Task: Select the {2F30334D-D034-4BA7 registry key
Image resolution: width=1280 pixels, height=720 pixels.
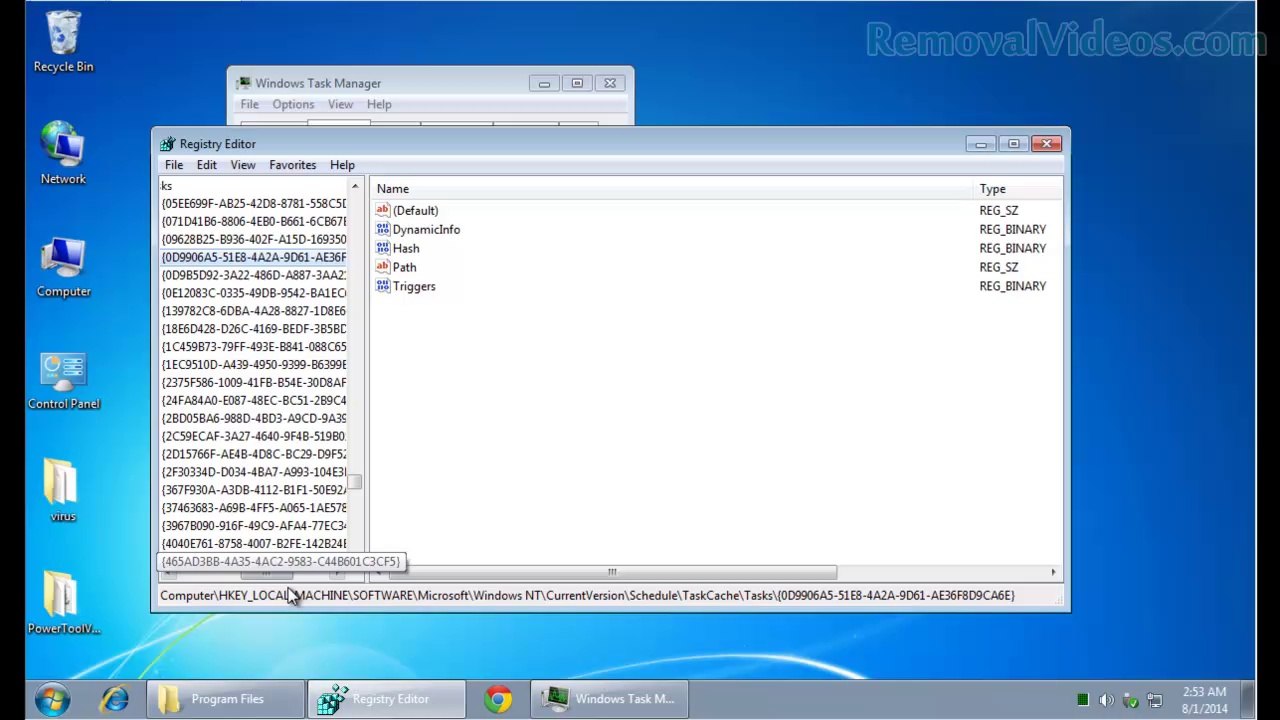Action: point(254,472)
